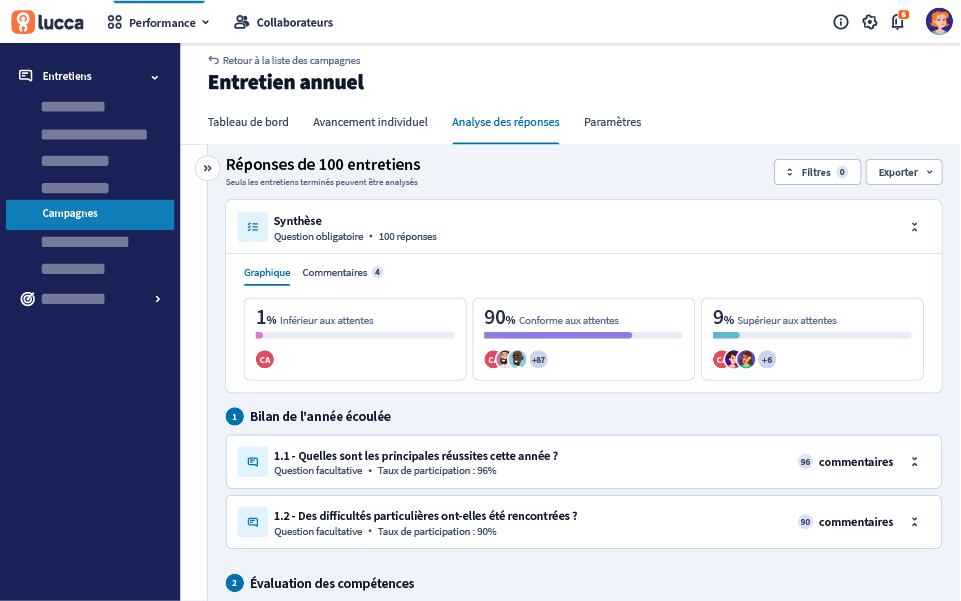Click the Évaluation des compétences heading
Screen dimensions: 961x601
(332, 583)
